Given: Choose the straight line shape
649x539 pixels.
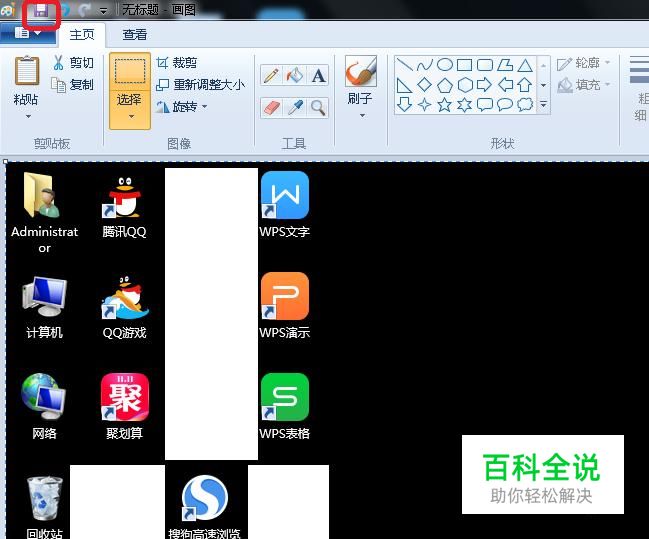Looking at the screenshot, I should pyautogui.click(x=404, y=65).
